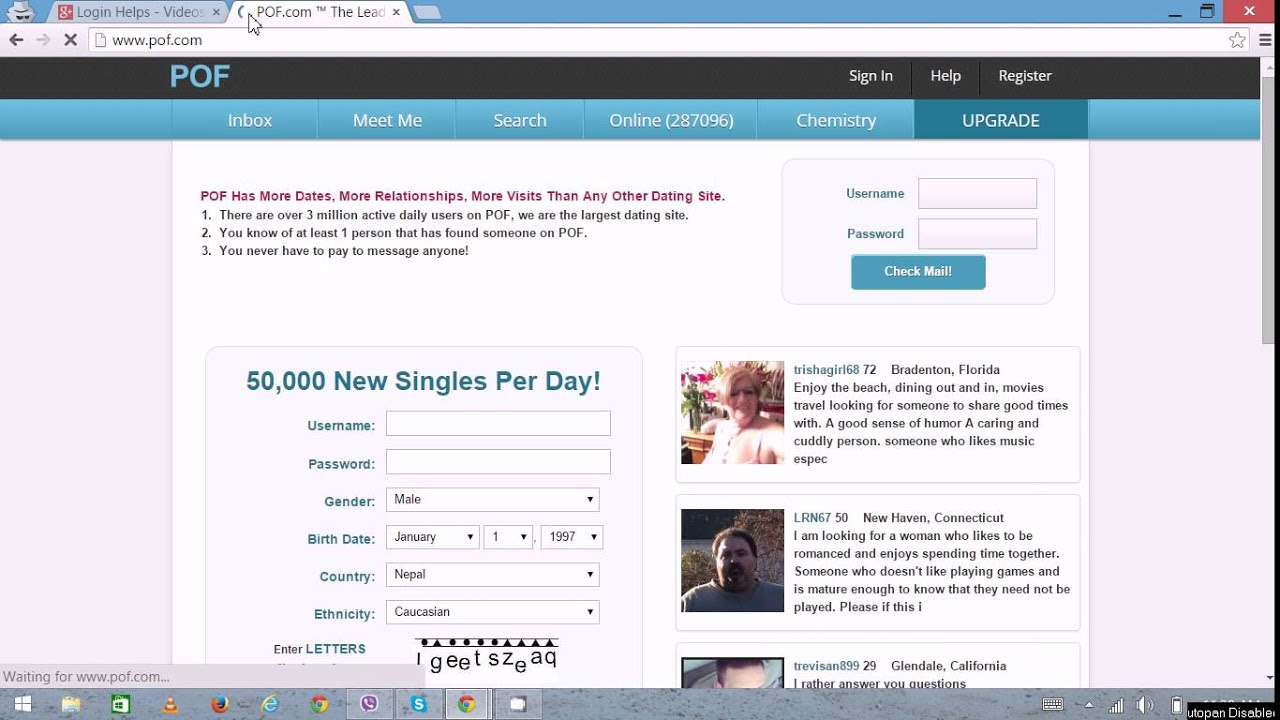Stop page loading with the X icon
Image resolution: width=1280 pixels, height=720 pixels.
[x=70, y=40]
